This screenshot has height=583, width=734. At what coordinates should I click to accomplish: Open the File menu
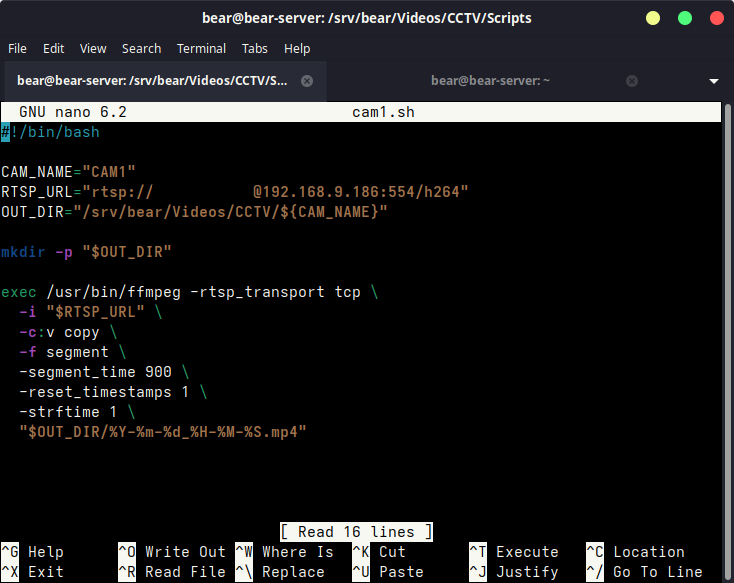point(17,48)
